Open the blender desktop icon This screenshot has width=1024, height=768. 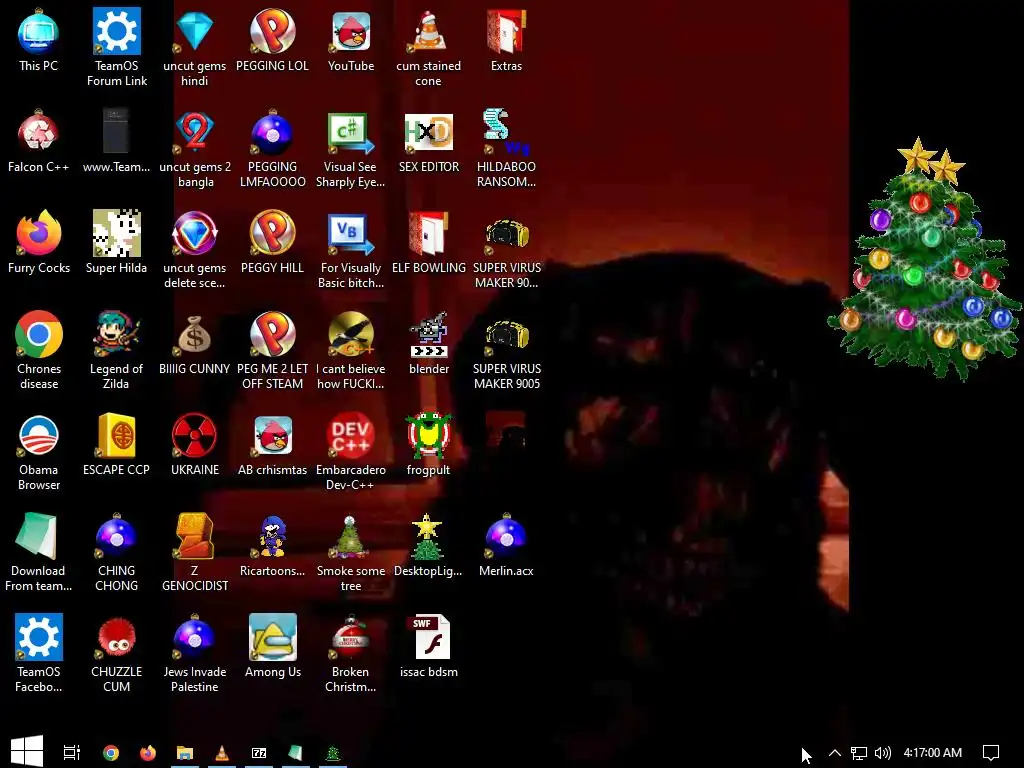point(428,344)
